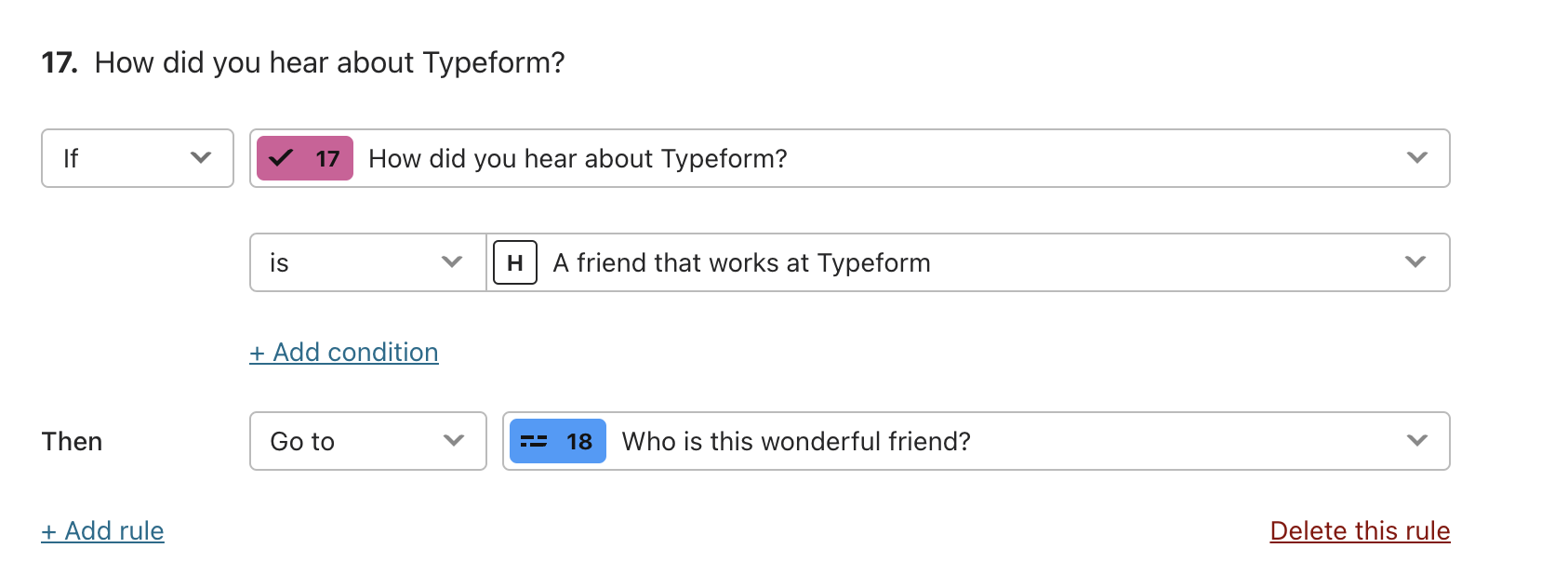
Task: Open the If condition type dropdown
Action: tap(138, 158)
